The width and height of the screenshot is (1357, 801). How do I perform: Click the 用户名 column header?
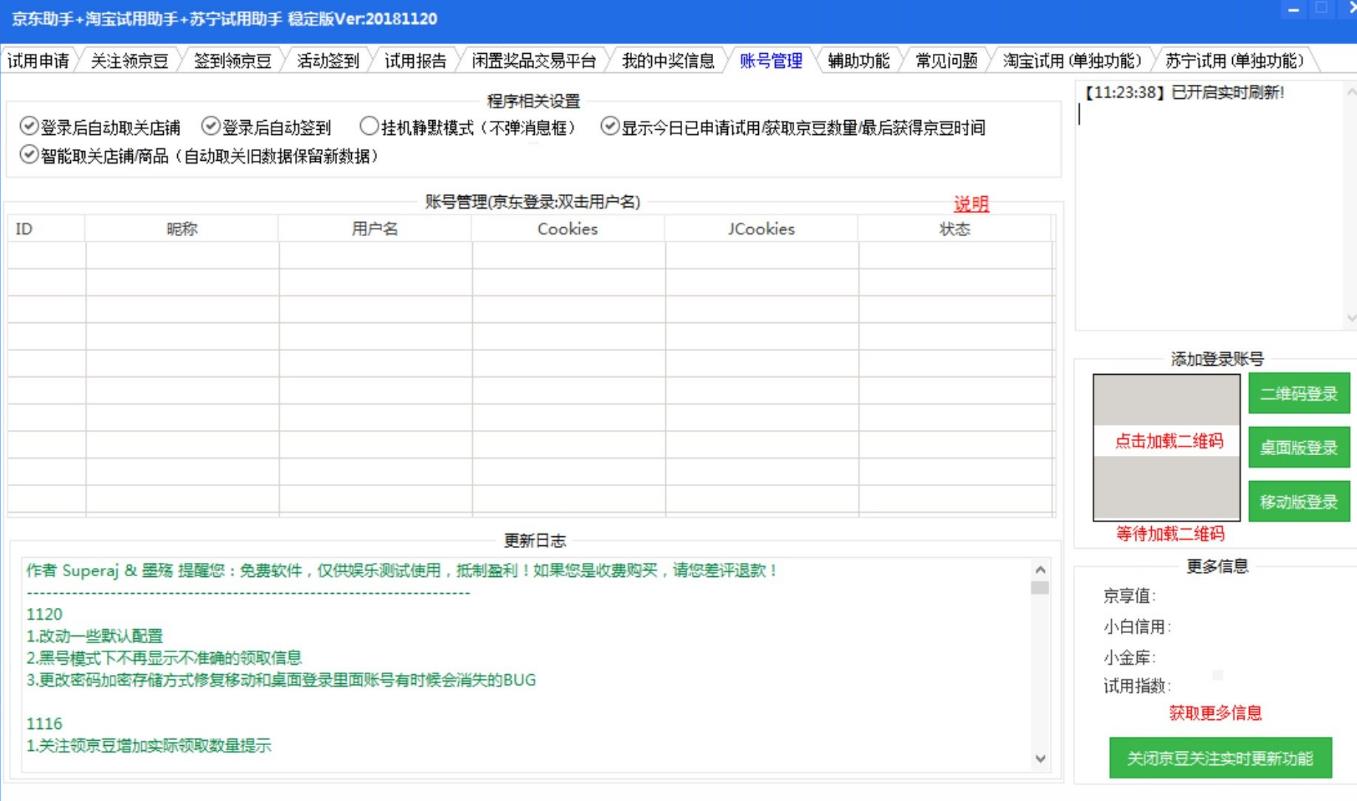tap(375, 229)
